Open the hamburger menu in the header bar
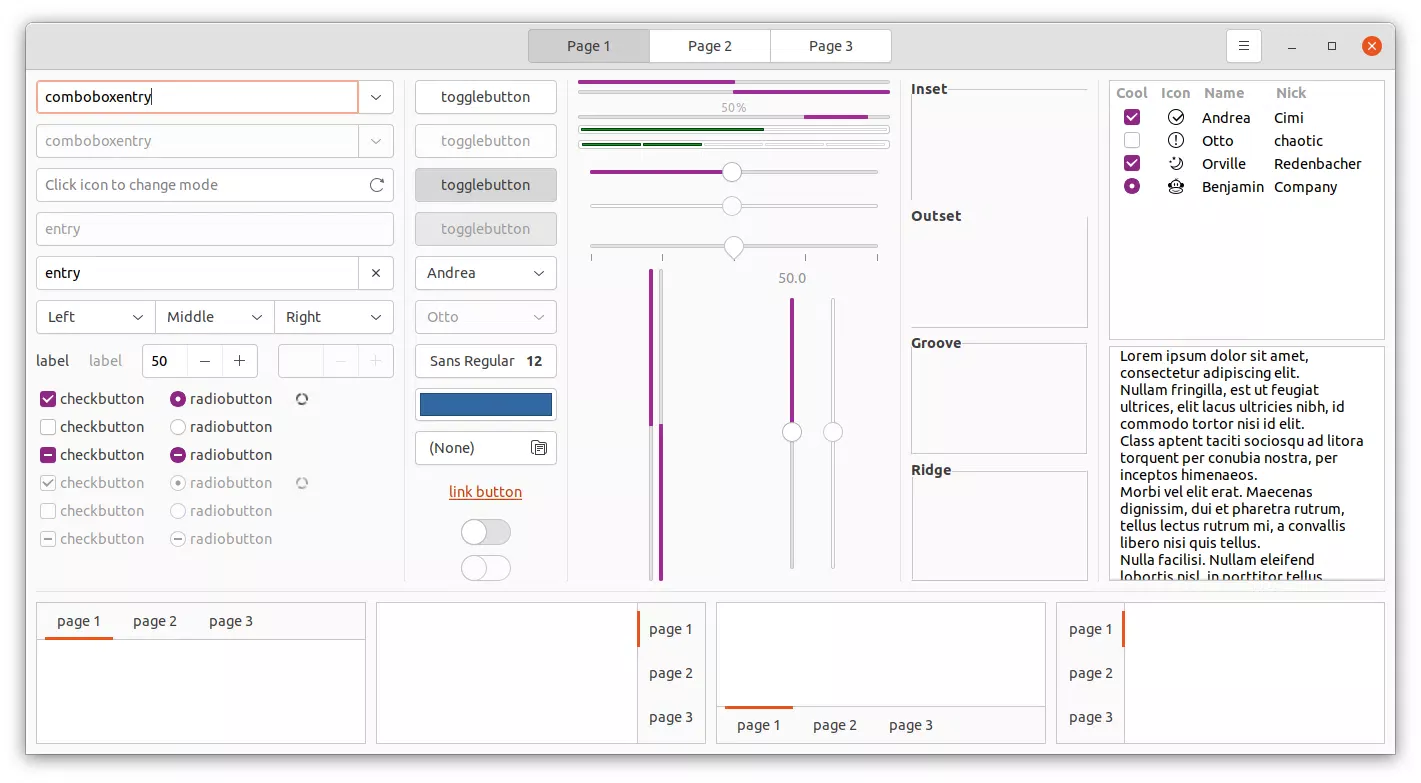The image size is (1421, 783). pyautogui.click(x=1243, y=46)
